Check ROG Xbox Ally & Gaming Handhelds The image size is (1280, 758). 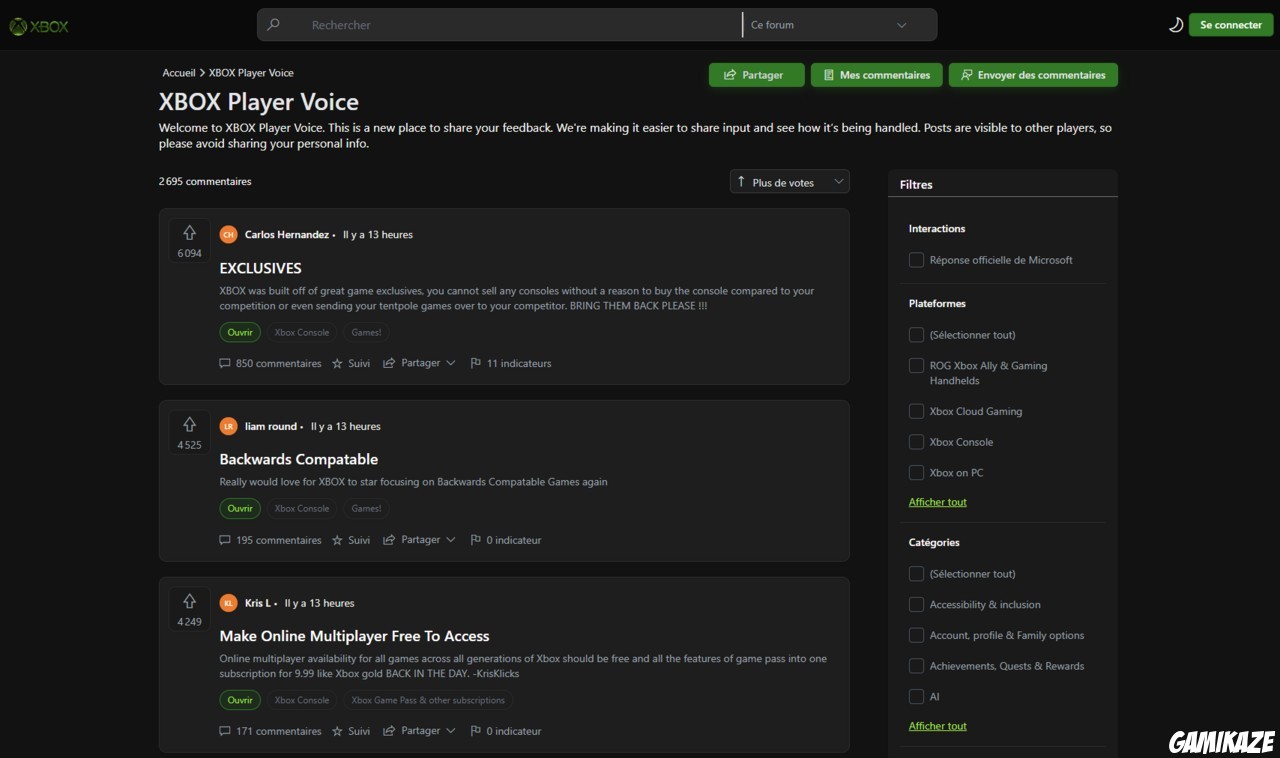pos(916,366)
